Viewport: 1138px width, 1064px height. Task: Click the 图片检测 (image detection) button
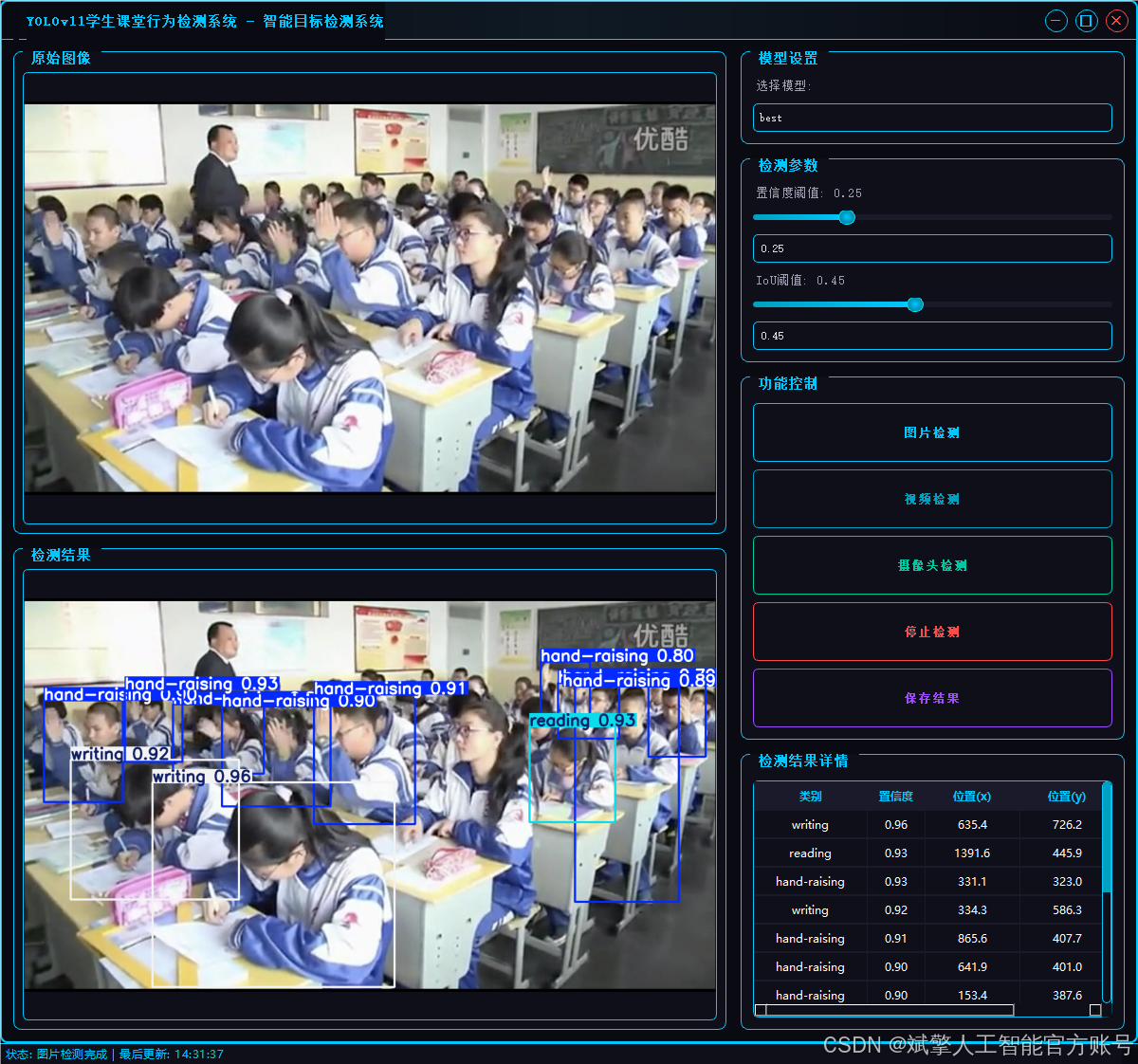(932, 432)
